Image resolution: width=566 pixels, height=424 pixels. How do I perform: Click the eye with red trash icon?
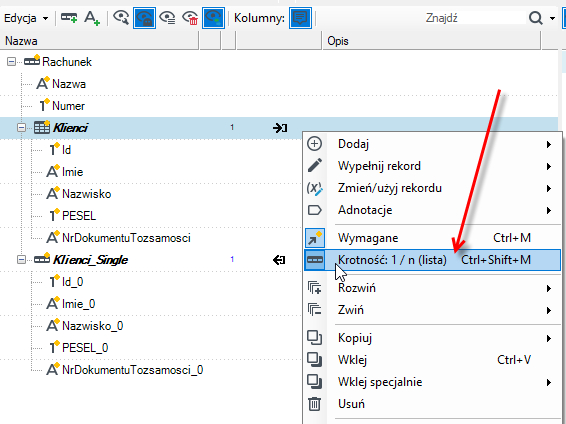pos(190,18)
